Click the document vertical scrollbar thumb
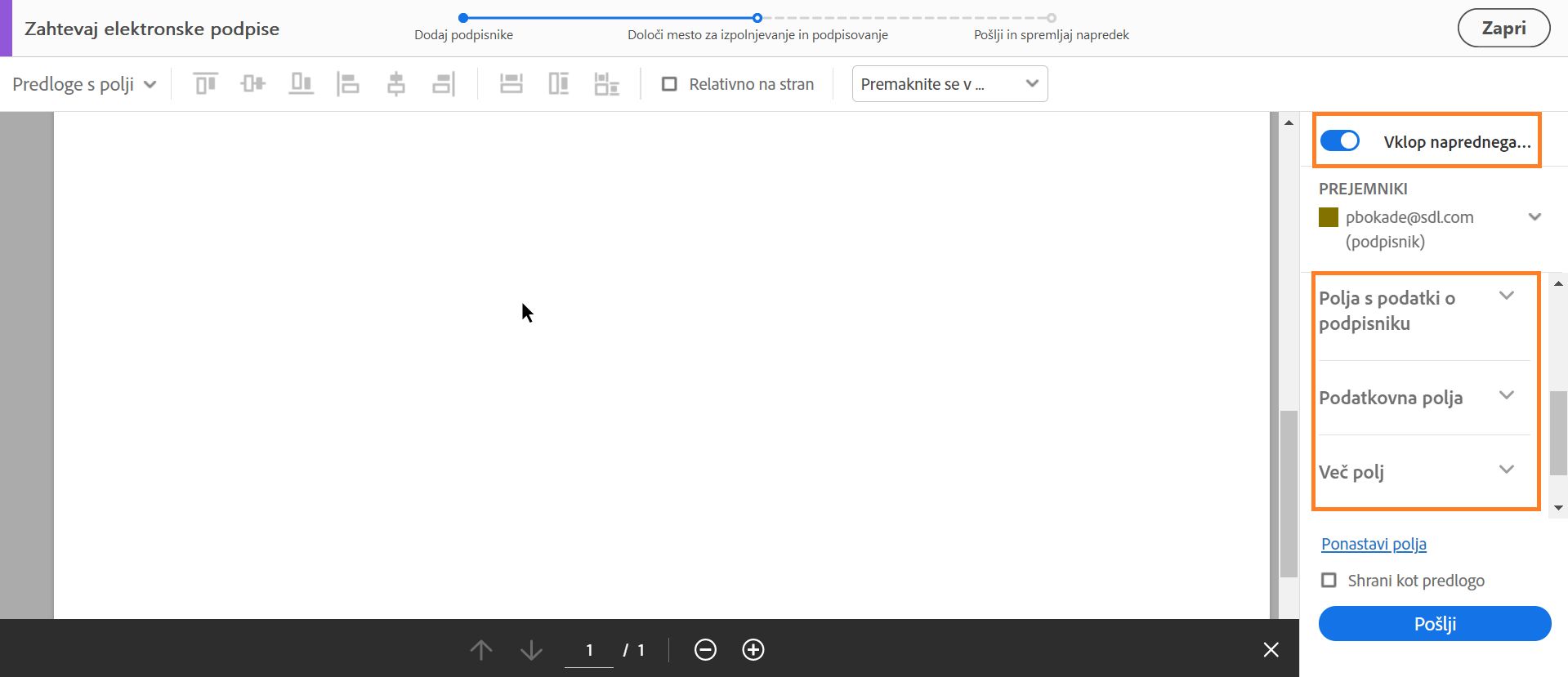 (x=1289, y=494)
